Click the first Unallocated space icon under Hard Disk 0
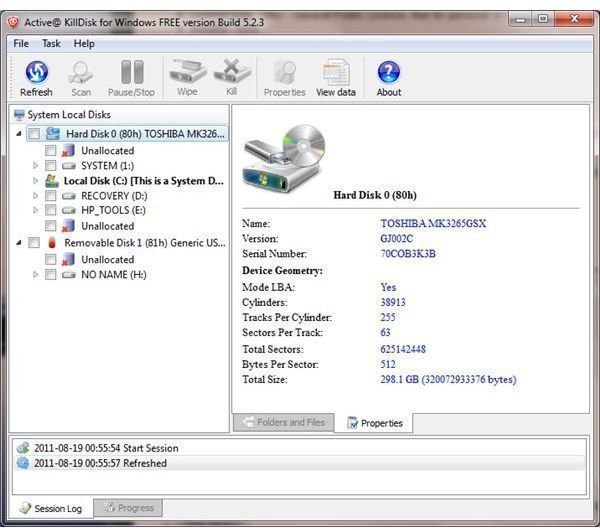The image size is (600, 530). [x=68, y=150]
